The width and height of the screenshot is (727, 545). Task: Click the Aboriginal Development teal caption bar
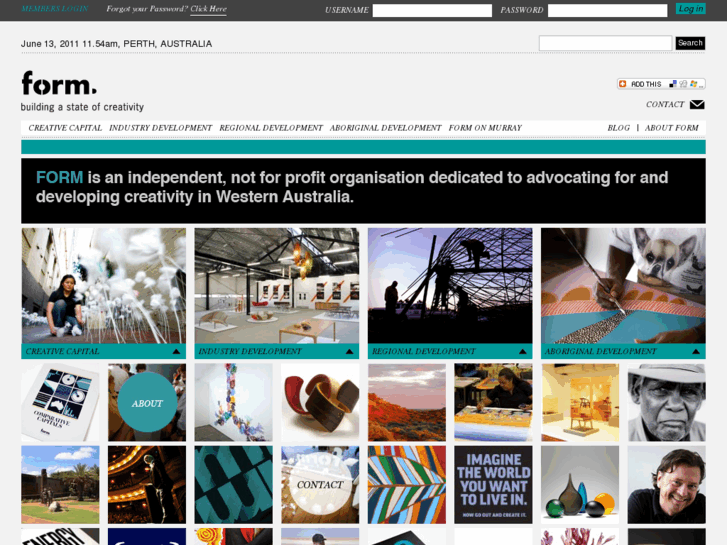click(623, 352)
